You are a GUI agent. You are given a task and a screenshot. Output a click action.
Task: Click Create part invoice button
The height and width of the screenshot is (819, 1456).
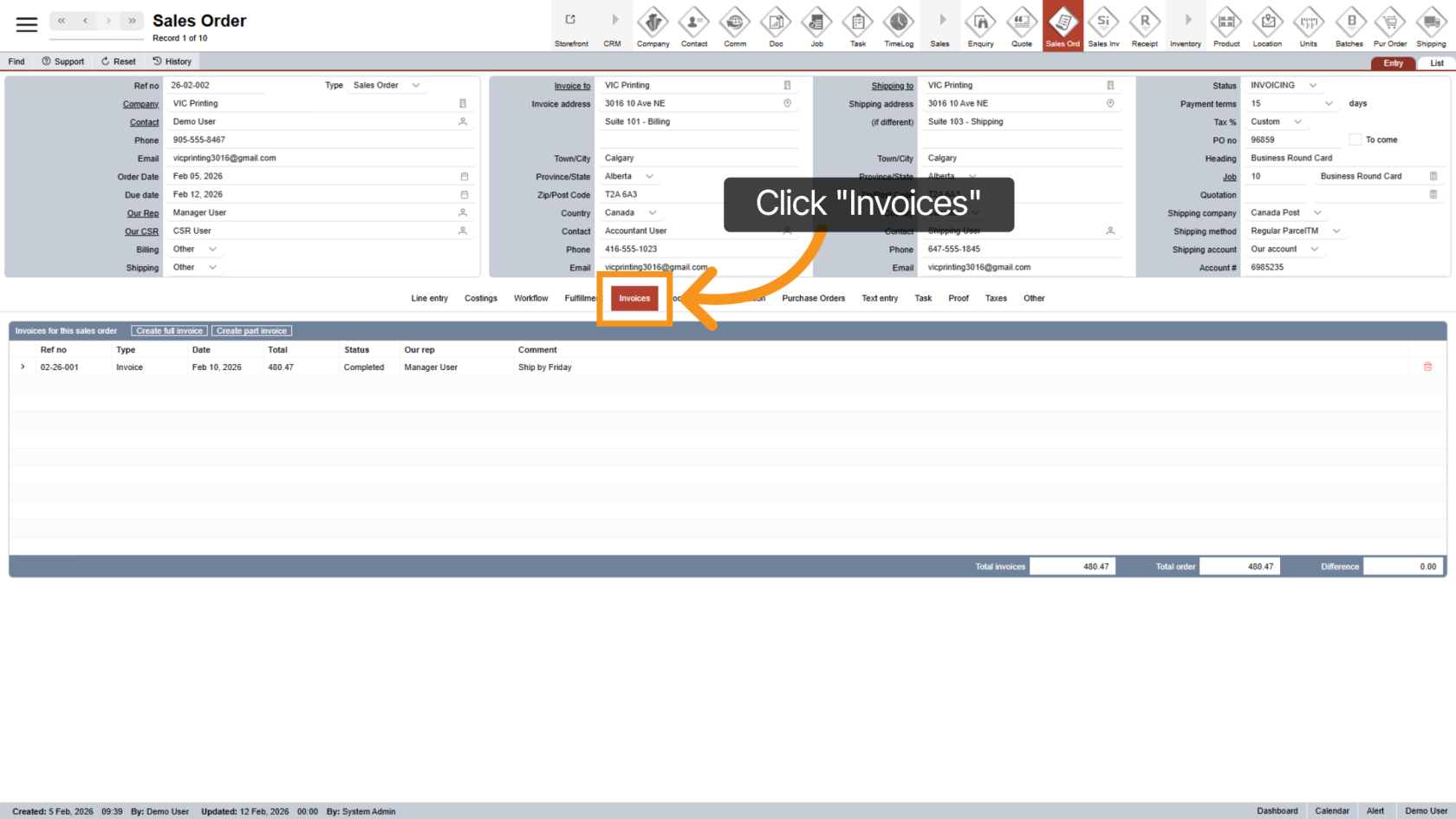tap(251, 331)
